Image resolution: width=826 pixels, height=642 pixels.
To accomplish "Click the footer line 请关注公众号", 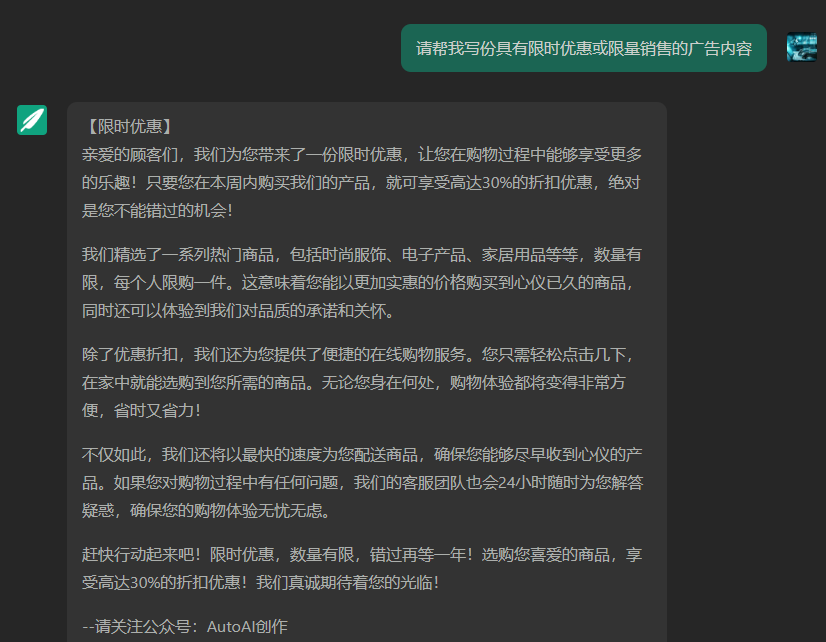I will pos(184,627).
